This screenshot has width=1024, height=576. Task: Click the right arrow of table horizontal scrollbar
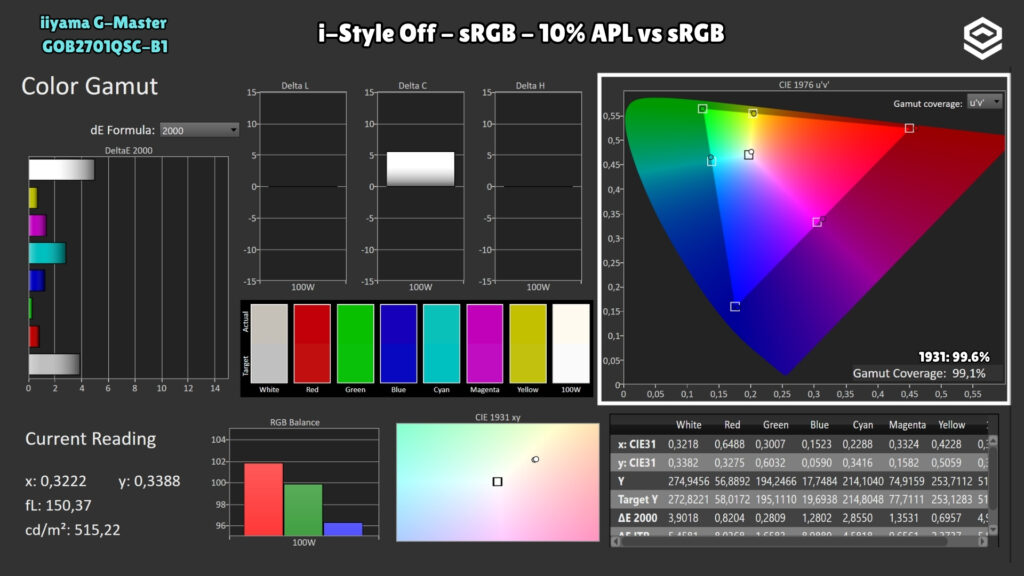(x=983, y=541)
